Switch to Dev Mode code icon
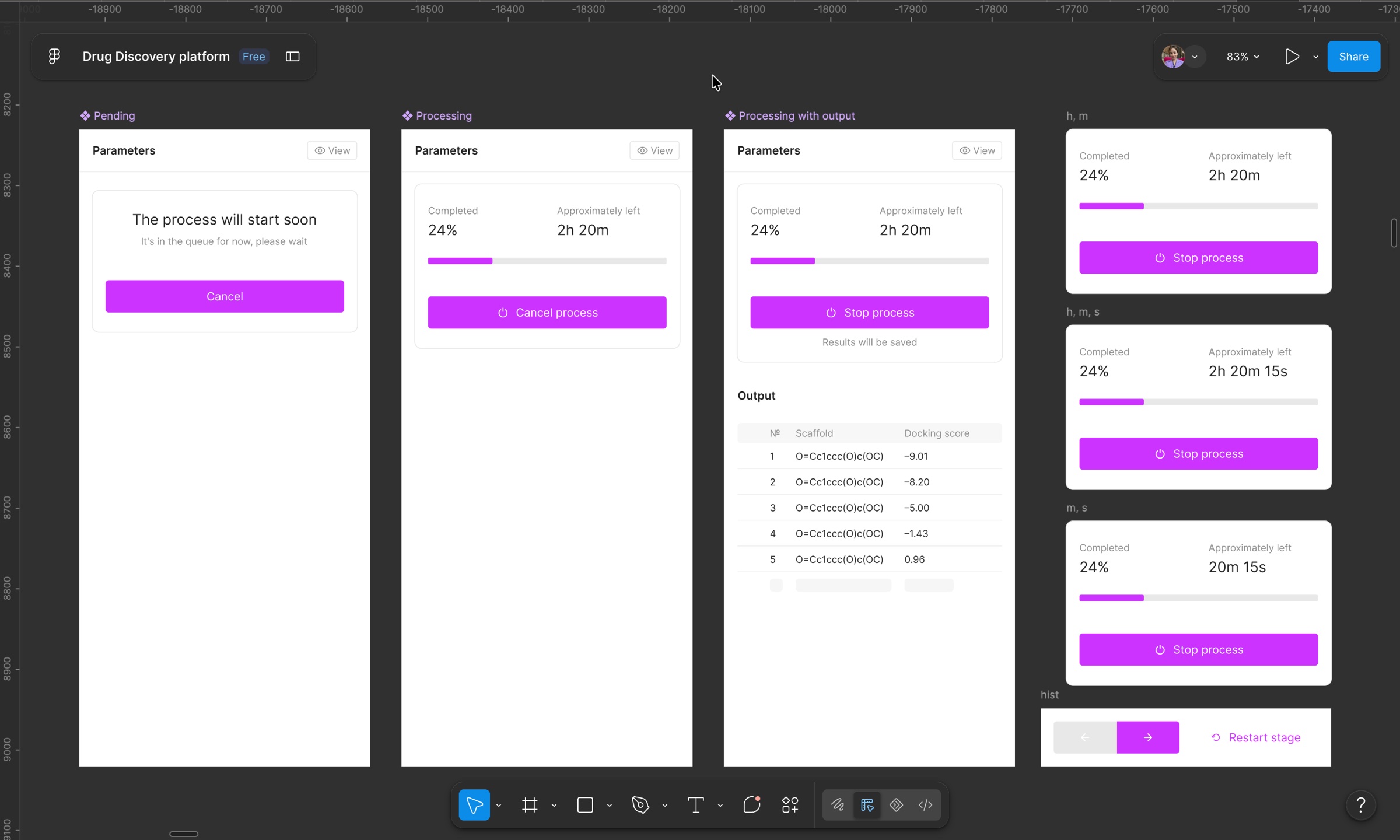The height and width of the screenshot is (840, 1400). (925, 805)
